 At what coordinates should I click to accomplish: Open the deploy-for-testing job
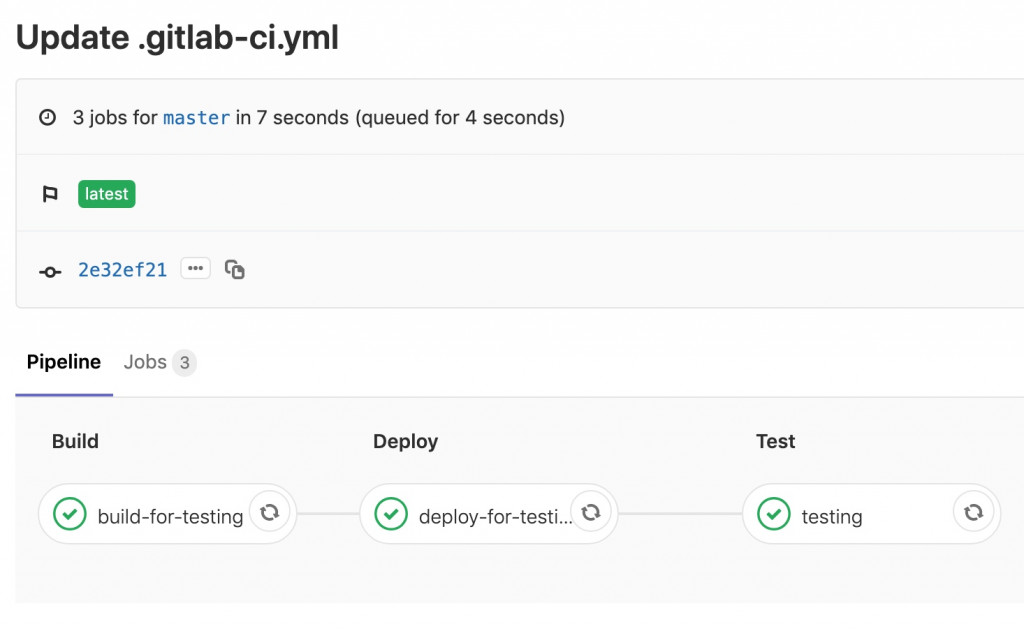(x=495, y=517)
